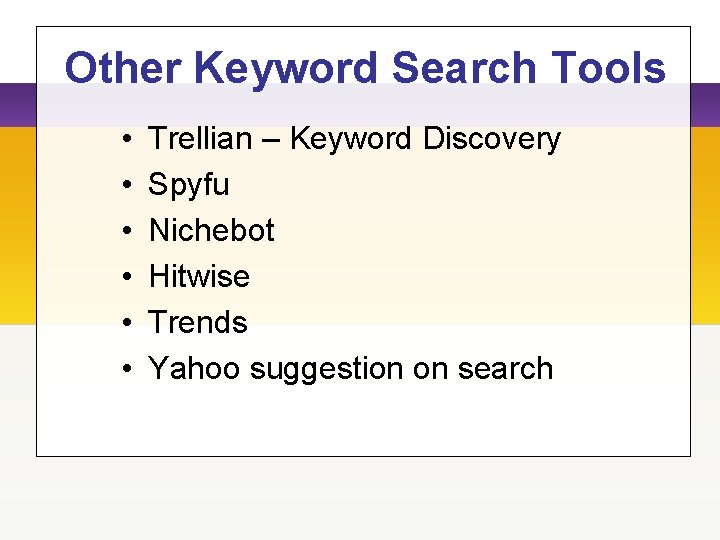The height and width of the screenshot is (540, 720).
Task: Click the bullet dot before Yahoo
Action: coord(127,368)
